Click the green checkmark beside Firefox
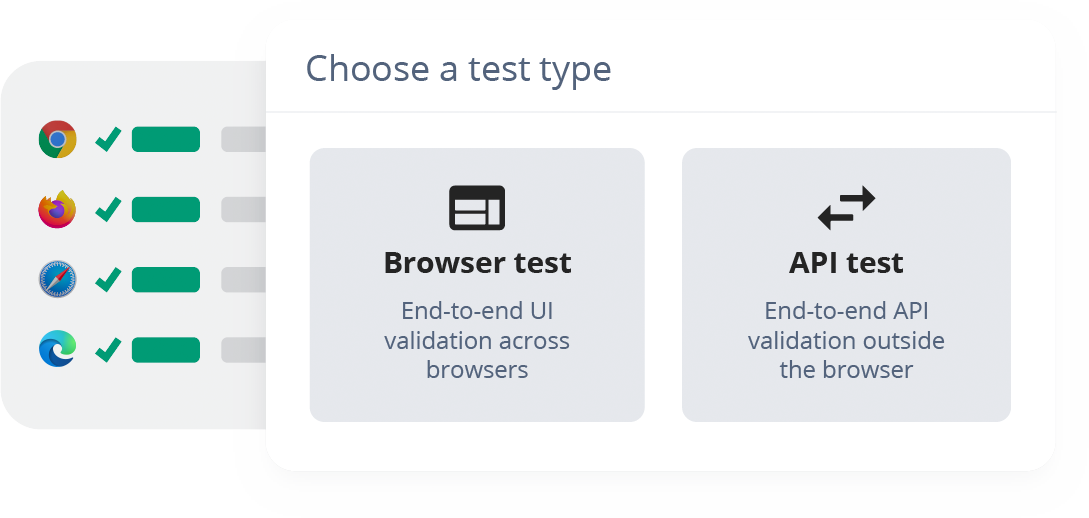Image resolution: width=1089 pixels, height=518 pixels. coord(108,209)
